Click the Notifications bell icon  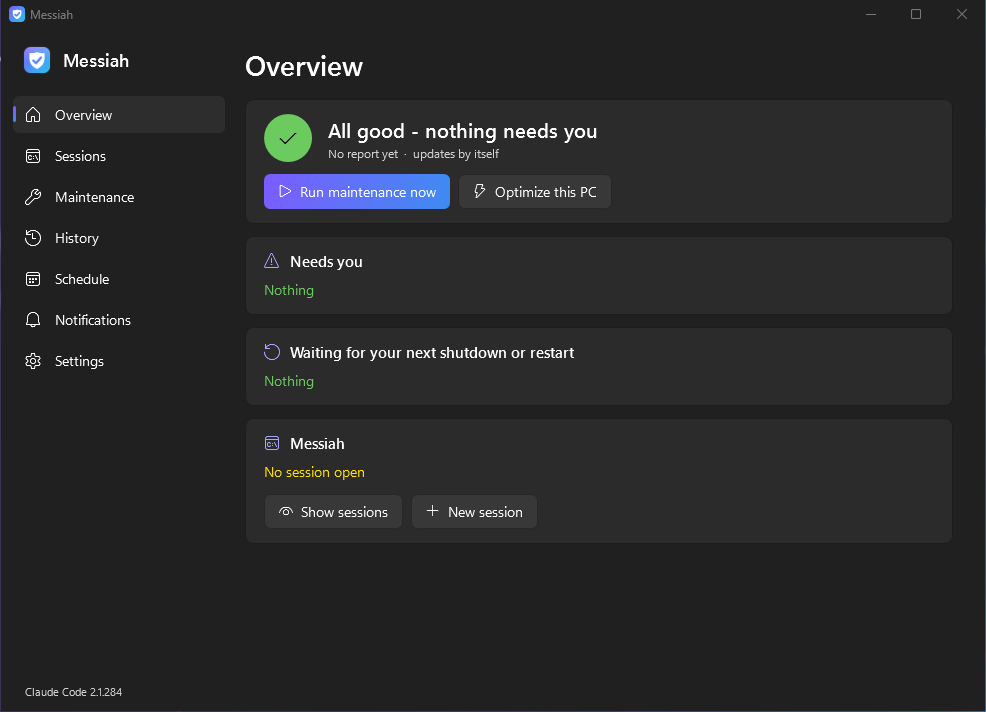(x=33, y=320)
